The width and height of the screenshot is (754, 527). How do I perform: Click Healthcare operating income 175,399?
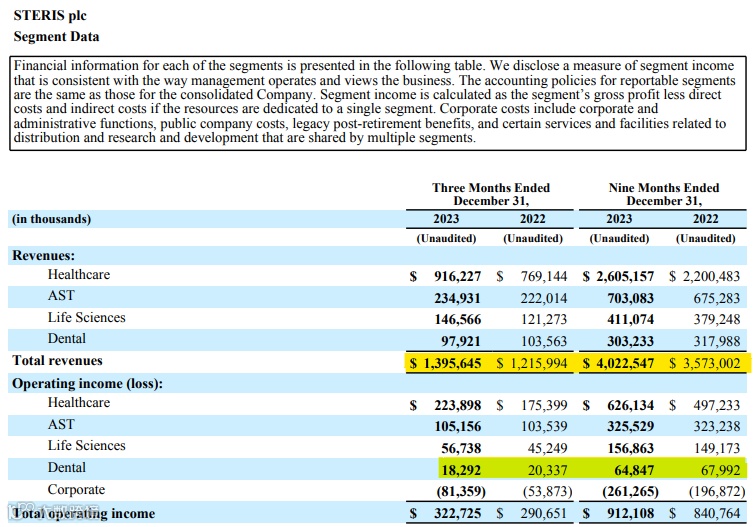point(544,405)
